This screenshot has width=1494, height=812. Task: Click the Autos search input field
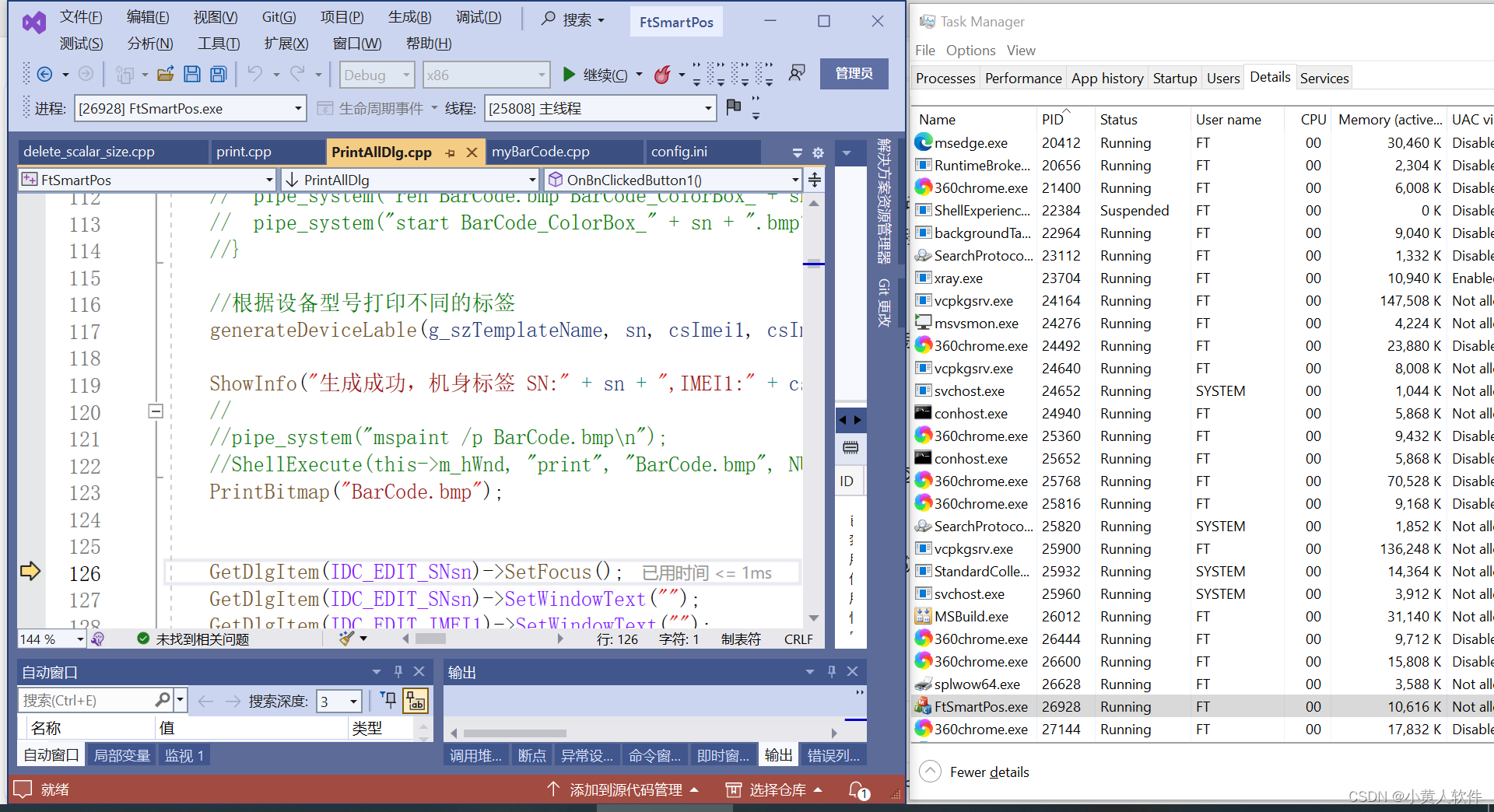(x=86, y=700)
